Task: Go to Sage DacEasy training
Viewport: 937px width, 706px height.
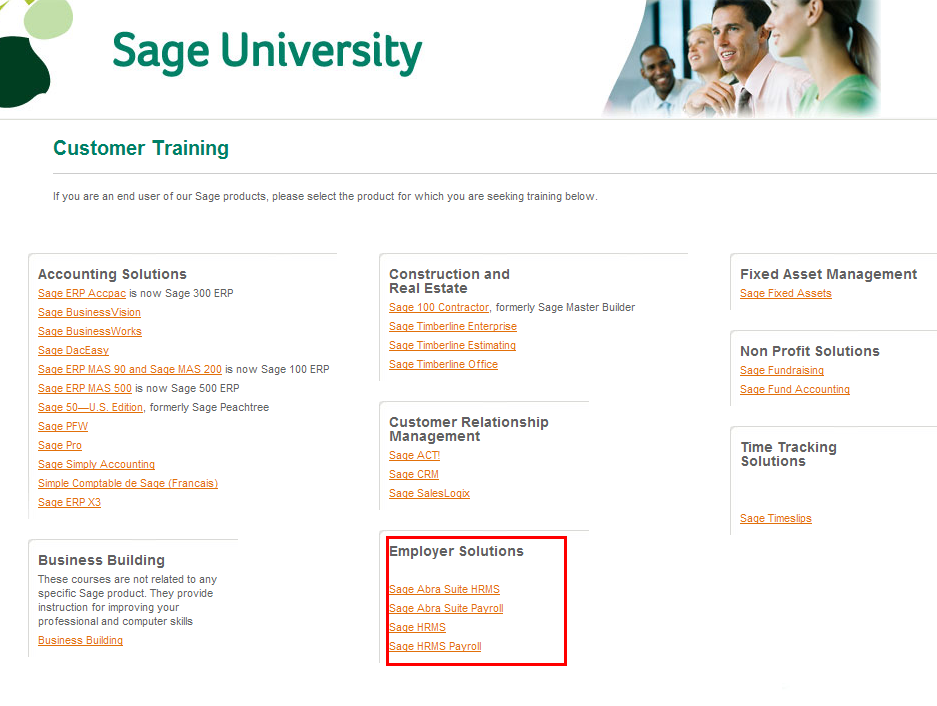Action: (x=73, y=350)
